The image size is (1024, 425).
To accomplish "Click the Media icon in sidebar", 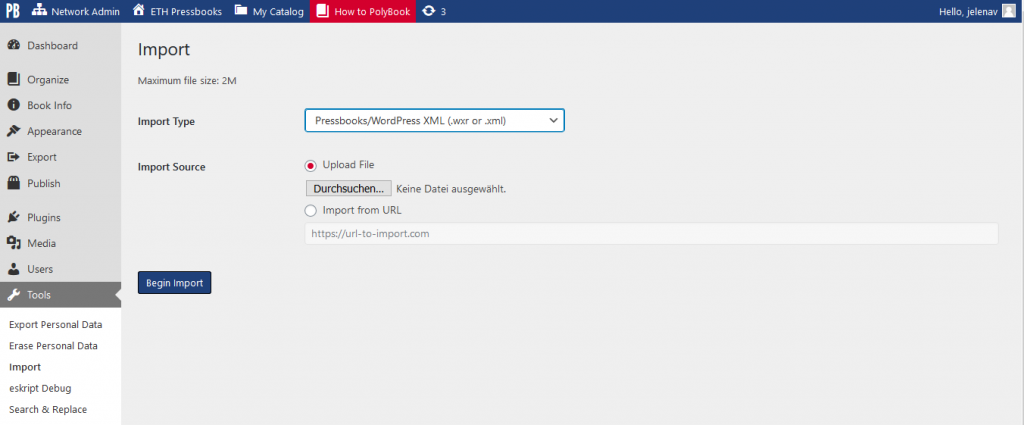I will [13, 244].
